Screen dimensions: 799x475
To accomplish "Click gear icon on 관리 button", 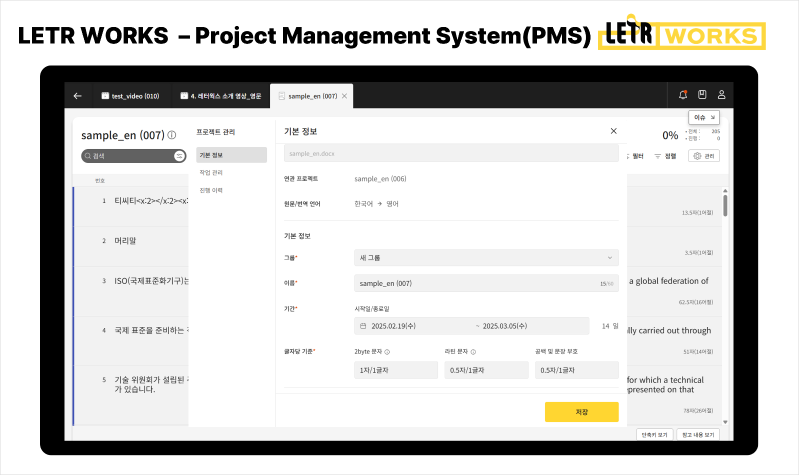I will 697,156.
